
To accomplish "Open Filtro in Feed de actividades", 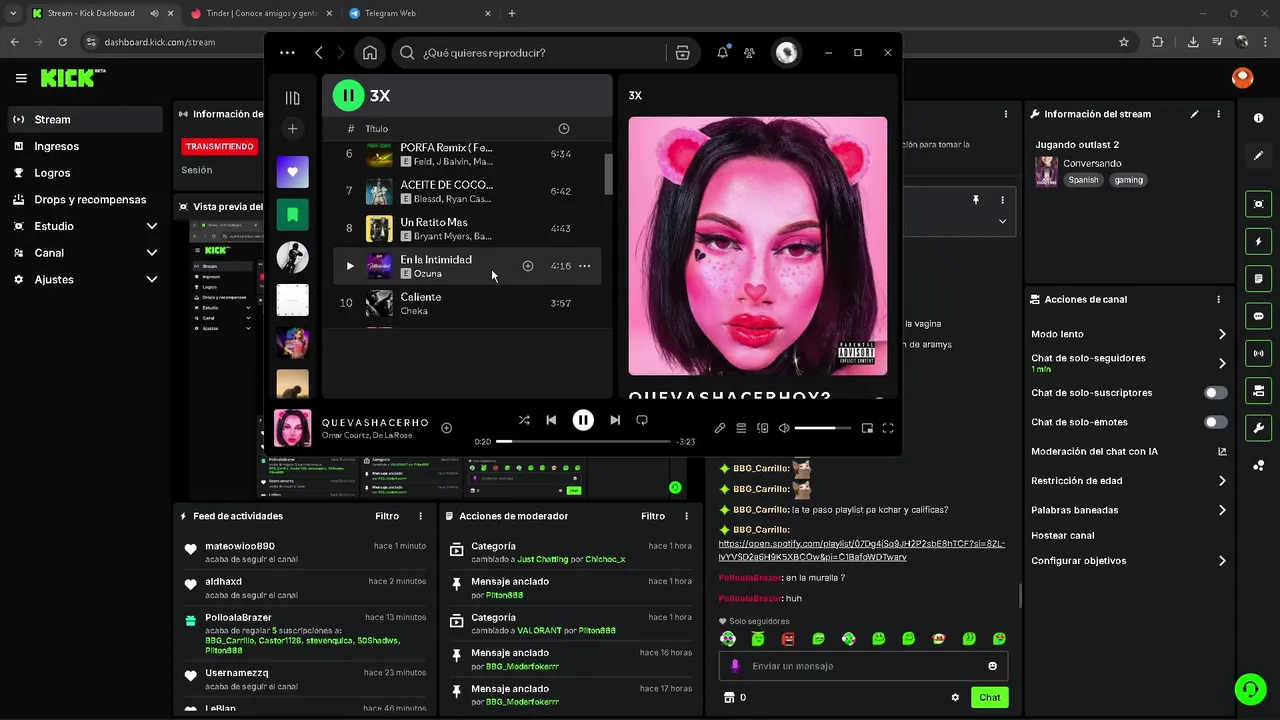I will (x=387, y=516).
